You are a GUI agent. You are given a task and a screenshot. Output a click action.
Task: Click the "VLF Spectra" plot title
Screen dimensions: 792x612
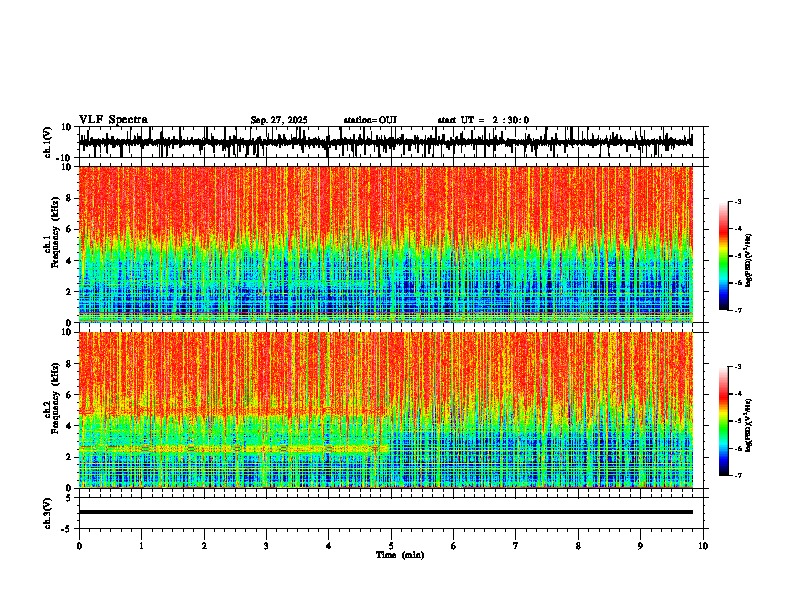113,120
